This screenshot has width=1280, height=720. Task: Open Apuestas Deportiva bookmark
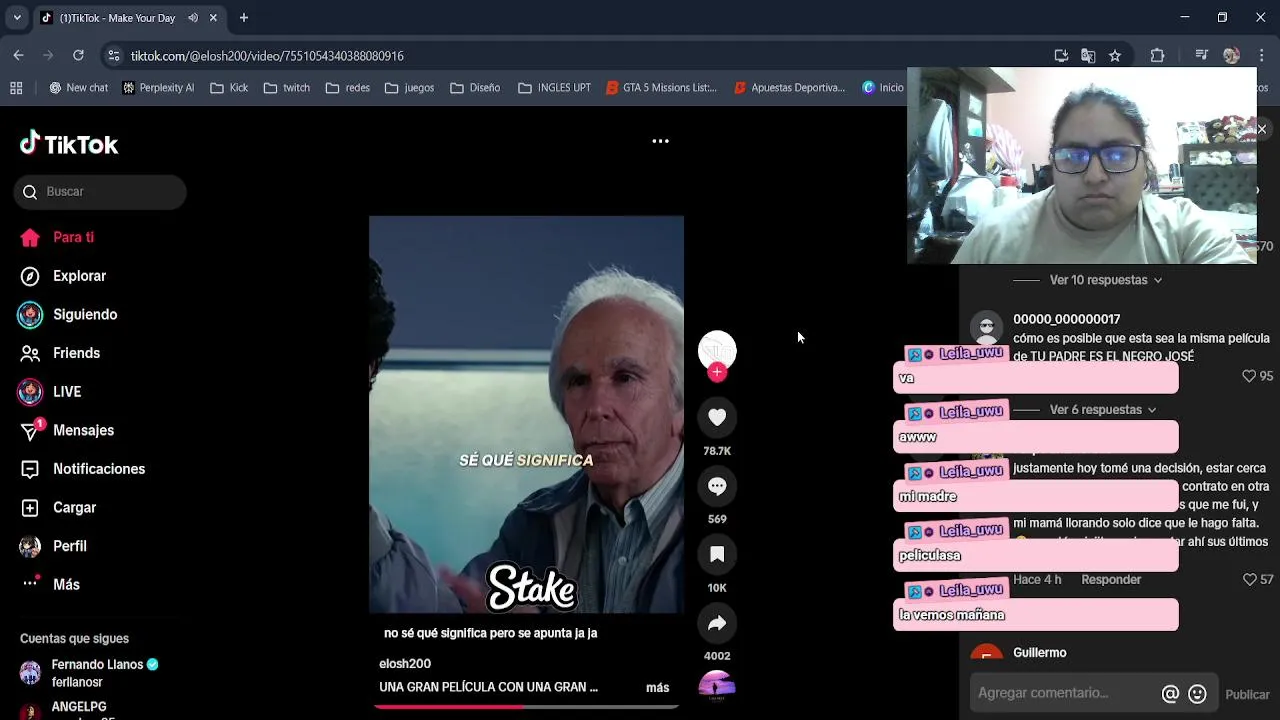790,88
